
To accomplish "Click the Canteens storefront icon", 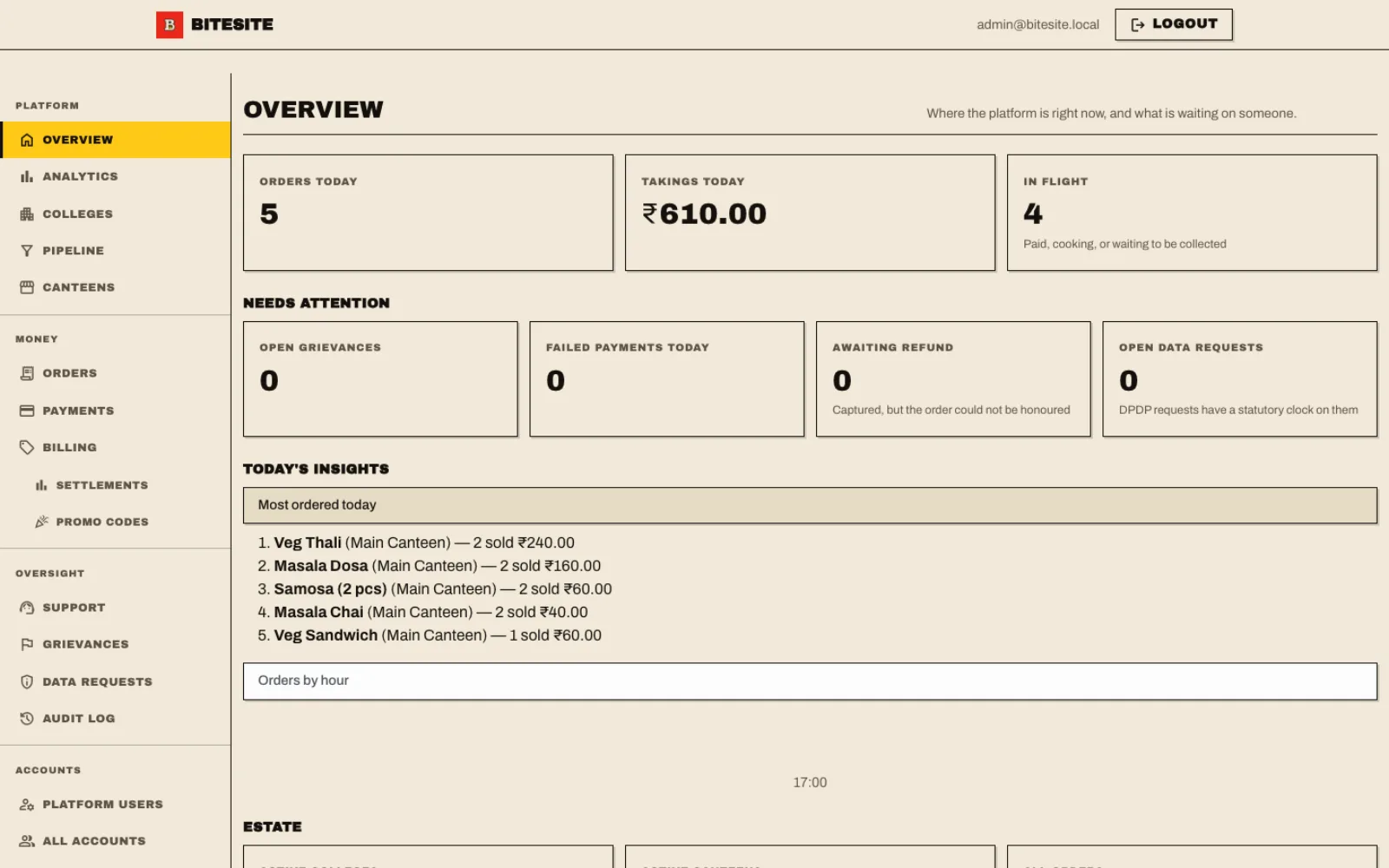I will tap(27, 287).
